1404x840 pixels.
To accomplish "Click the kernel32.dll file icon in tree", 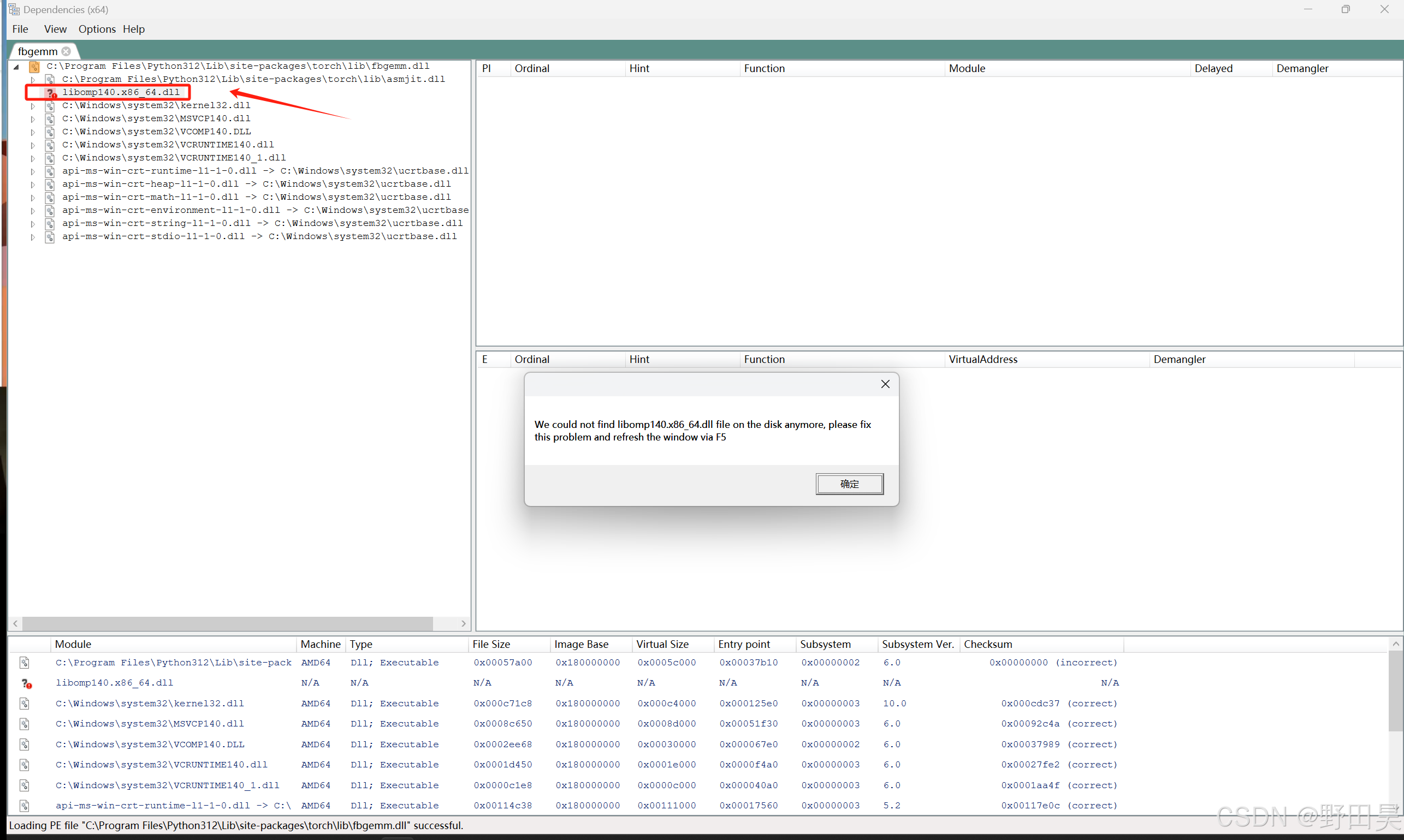I will click(50, 106).
